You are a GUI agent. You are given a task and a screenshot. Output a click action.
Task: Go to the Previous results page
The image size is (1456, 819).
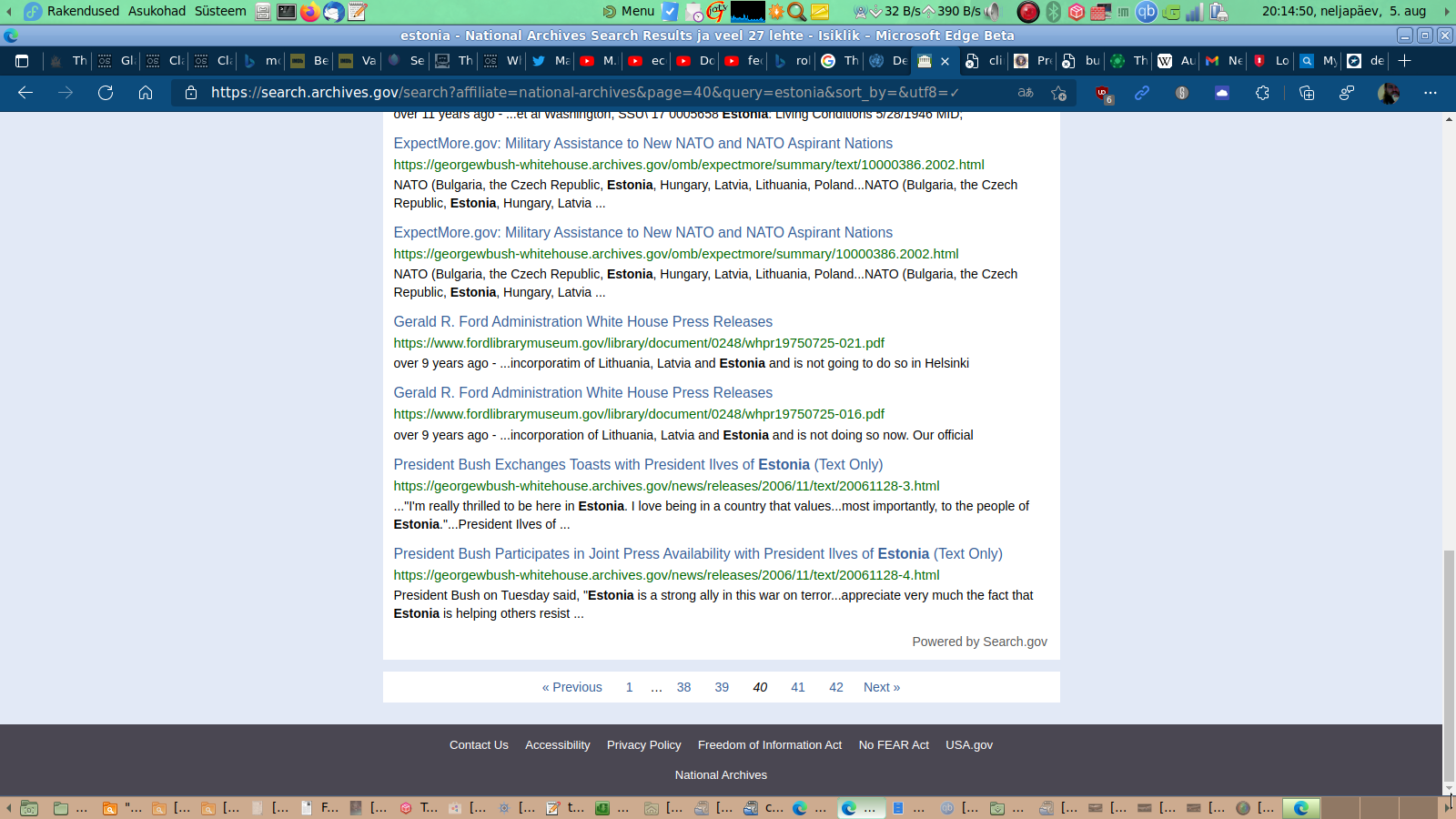[572, 687]
